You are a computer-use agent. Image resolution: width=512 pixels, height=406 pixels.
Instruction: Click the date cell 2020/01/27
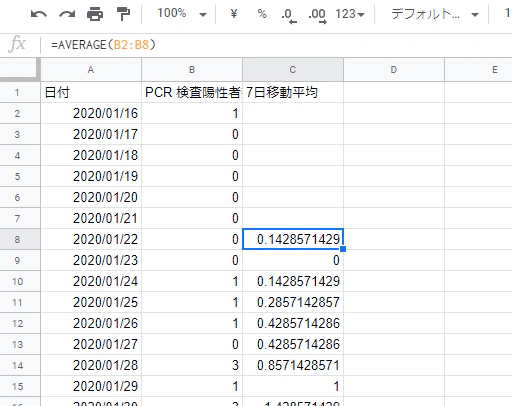tap(91, 344)
